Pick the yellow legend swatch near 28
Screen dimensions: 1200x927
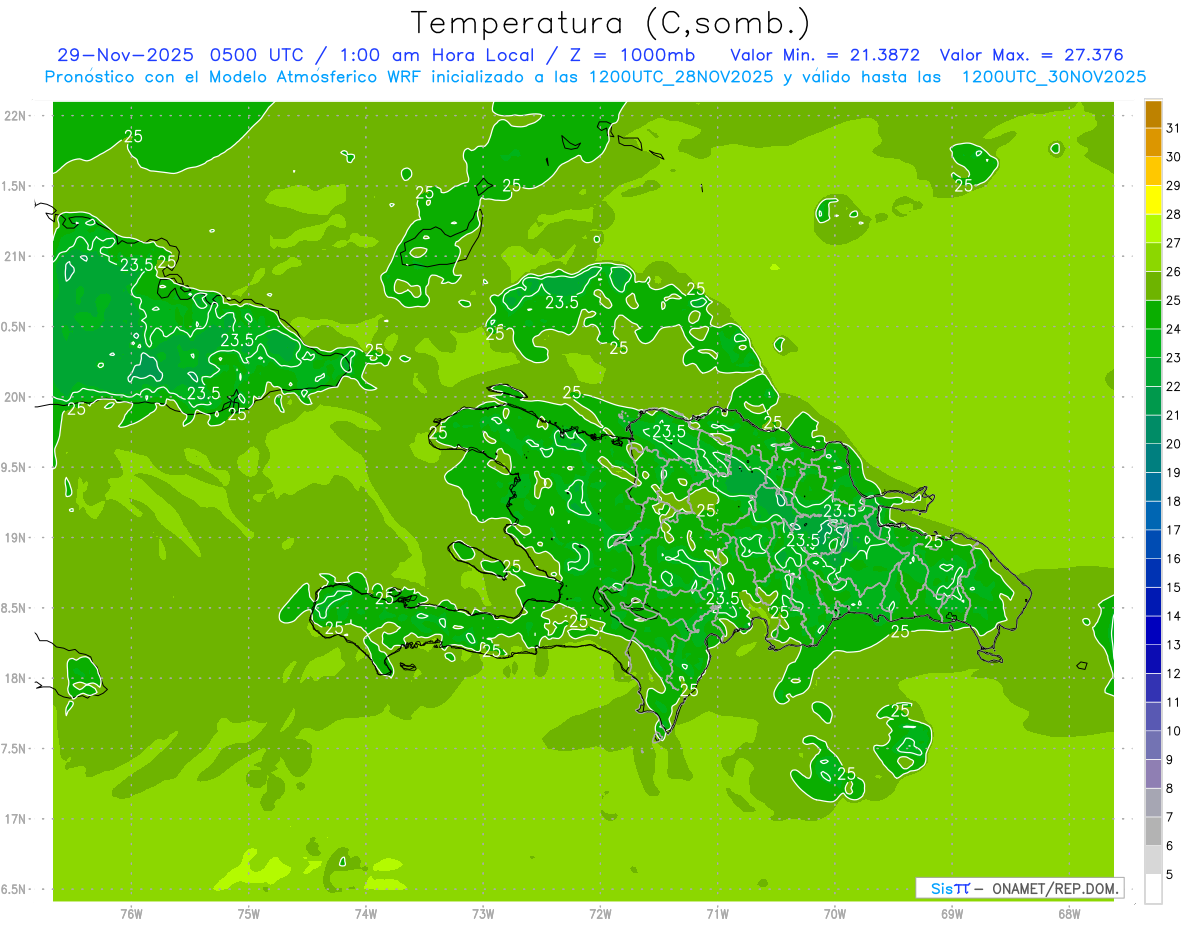[x=1153, y=201]
